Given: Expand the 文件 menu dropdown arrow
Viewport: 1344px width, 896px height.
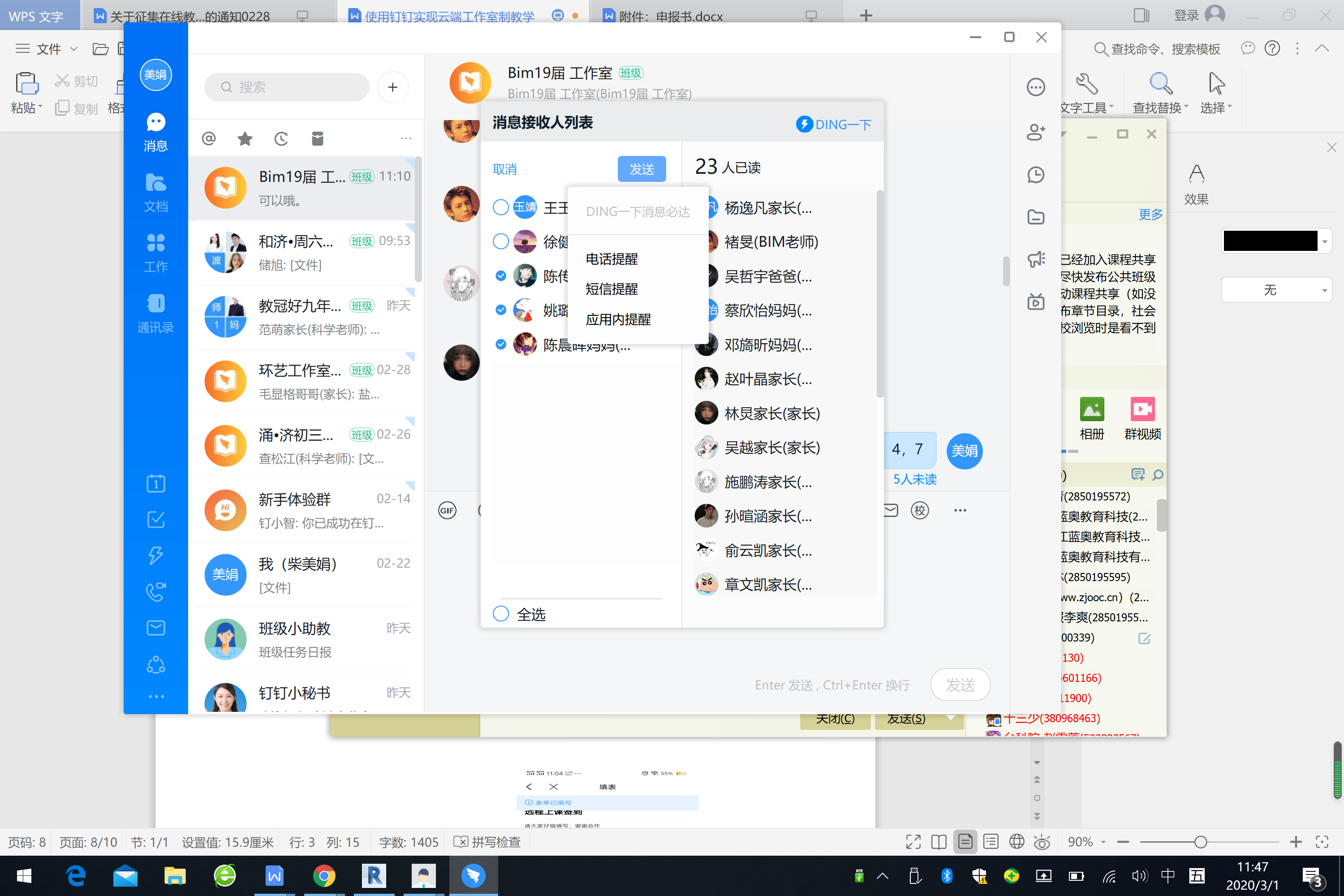Looking at the screenshot, I should click(x=74, y=49).
